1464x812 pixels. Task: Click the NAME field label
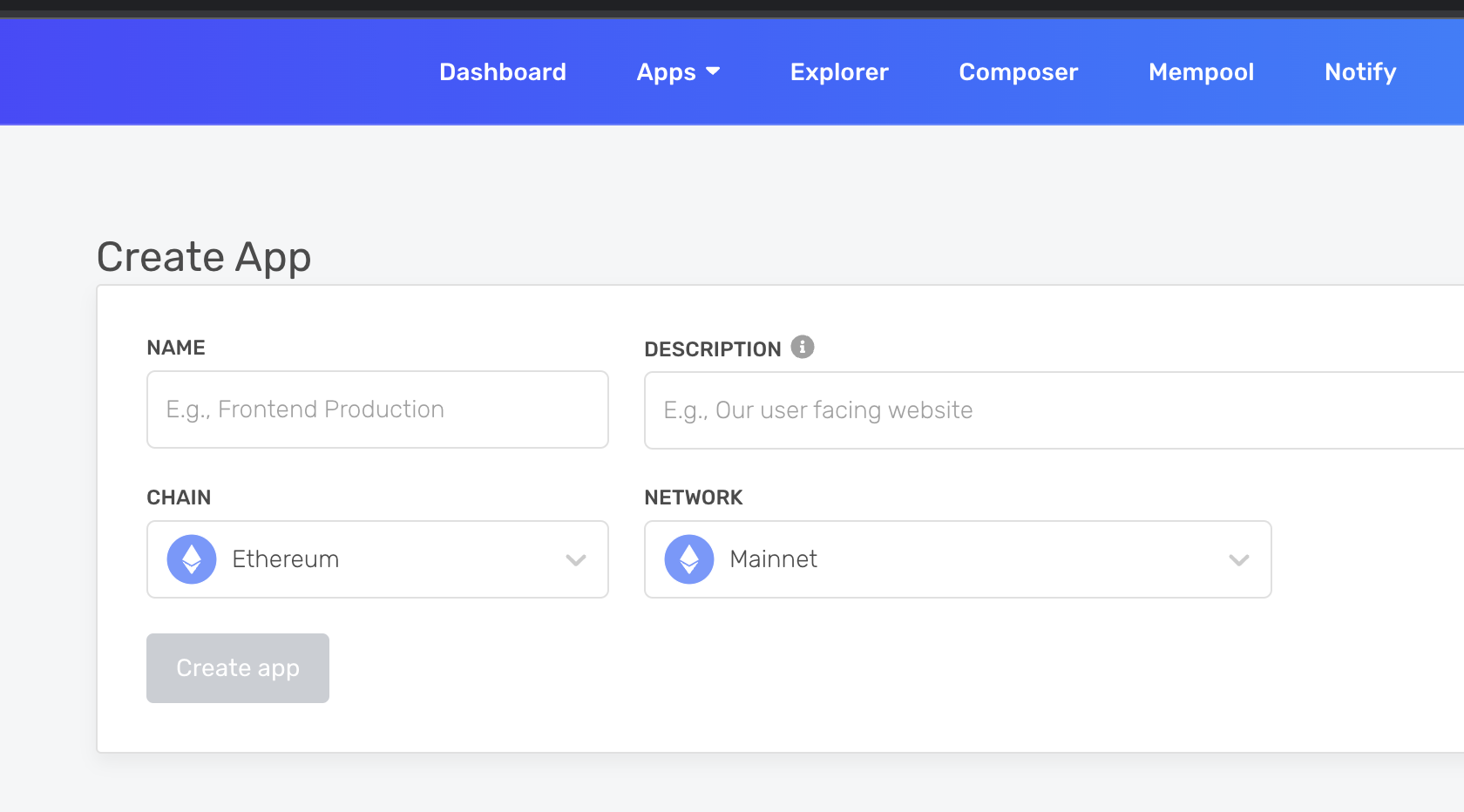[176, 348]
